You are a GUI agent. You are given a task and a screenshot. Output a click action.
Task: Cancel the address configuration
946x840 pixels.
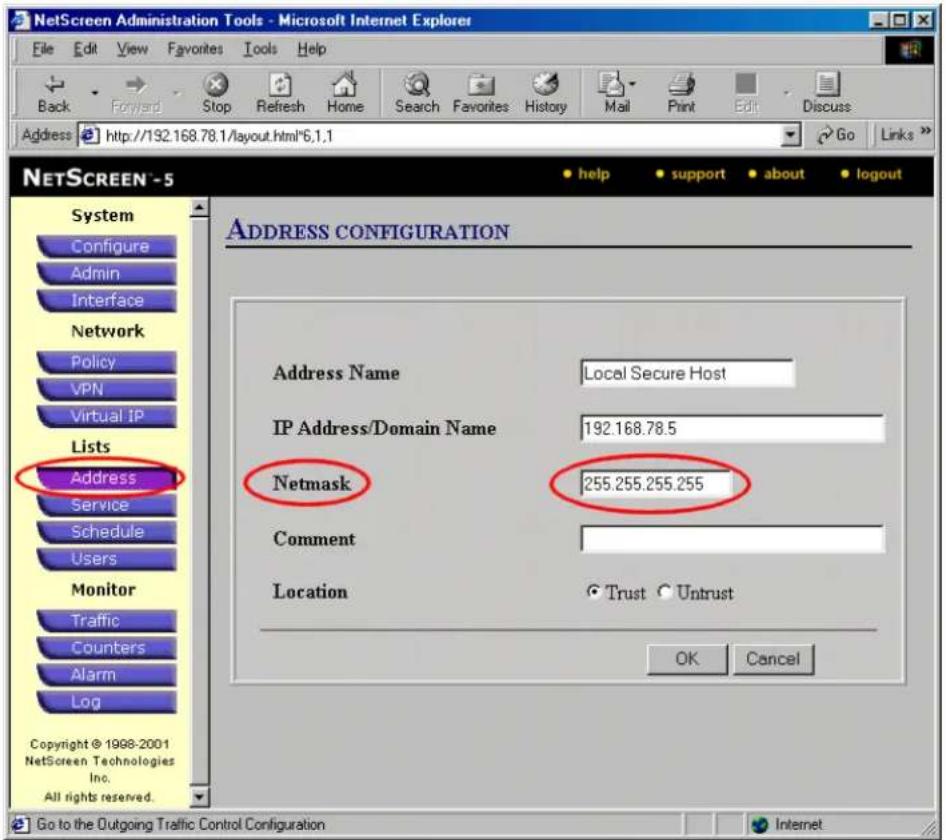[x=773, y=659]
